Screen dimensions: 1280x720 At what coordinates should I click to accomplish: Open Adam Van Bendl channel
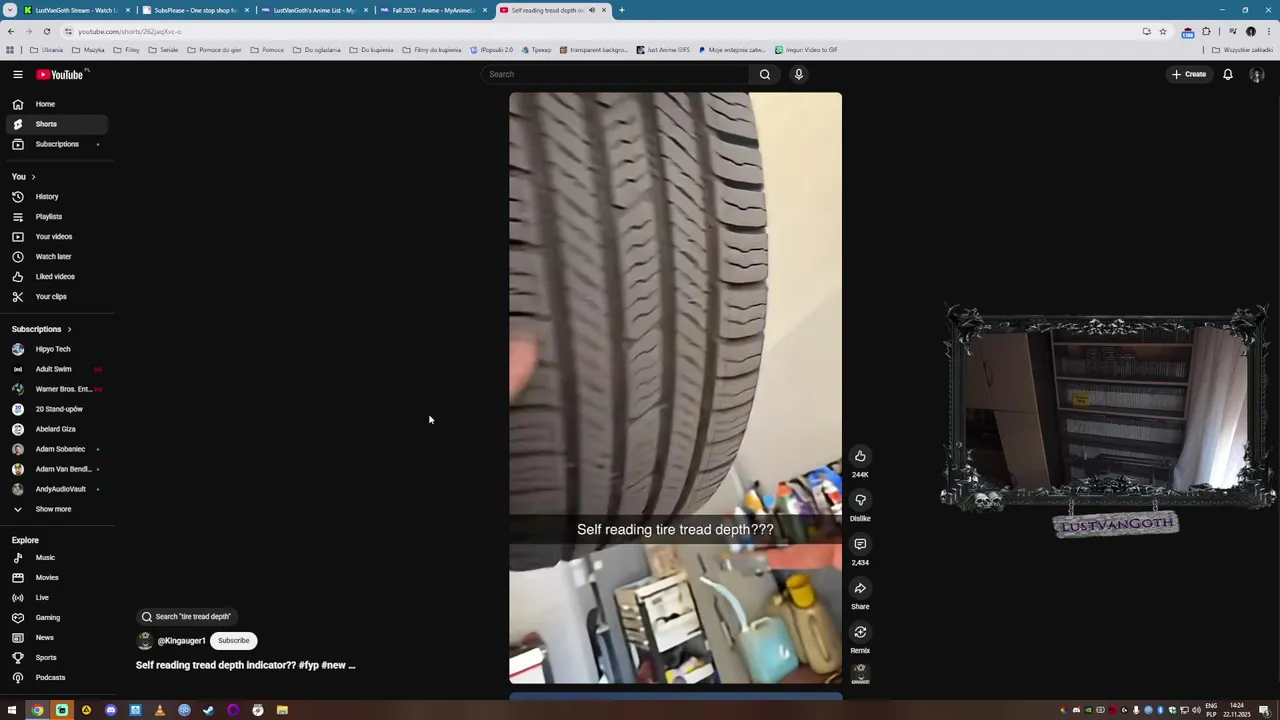point(56,469)
